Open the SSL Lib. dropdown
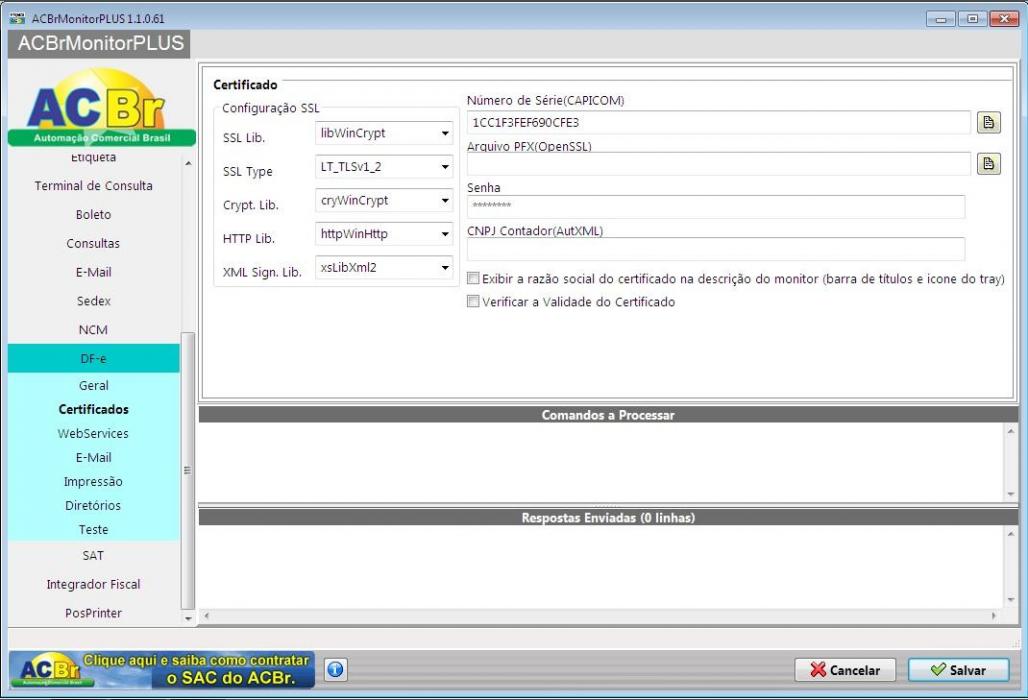Viewport: 1028px width, 700px height. click(384, 133)
